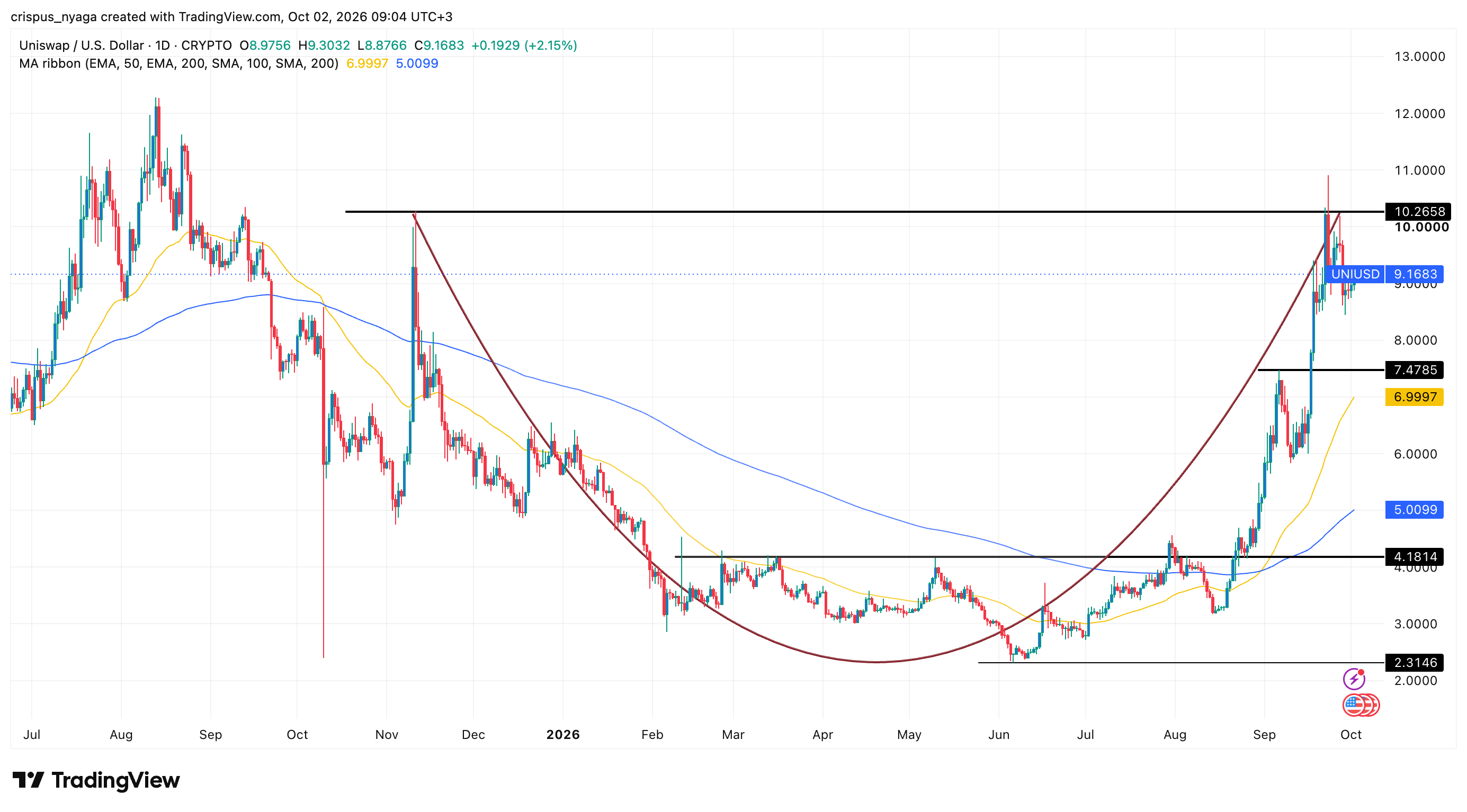Click the crispus_nyaga attribution header text
Image resolution: width=1467 pixels, height=812 pixels.
point(231,16)
